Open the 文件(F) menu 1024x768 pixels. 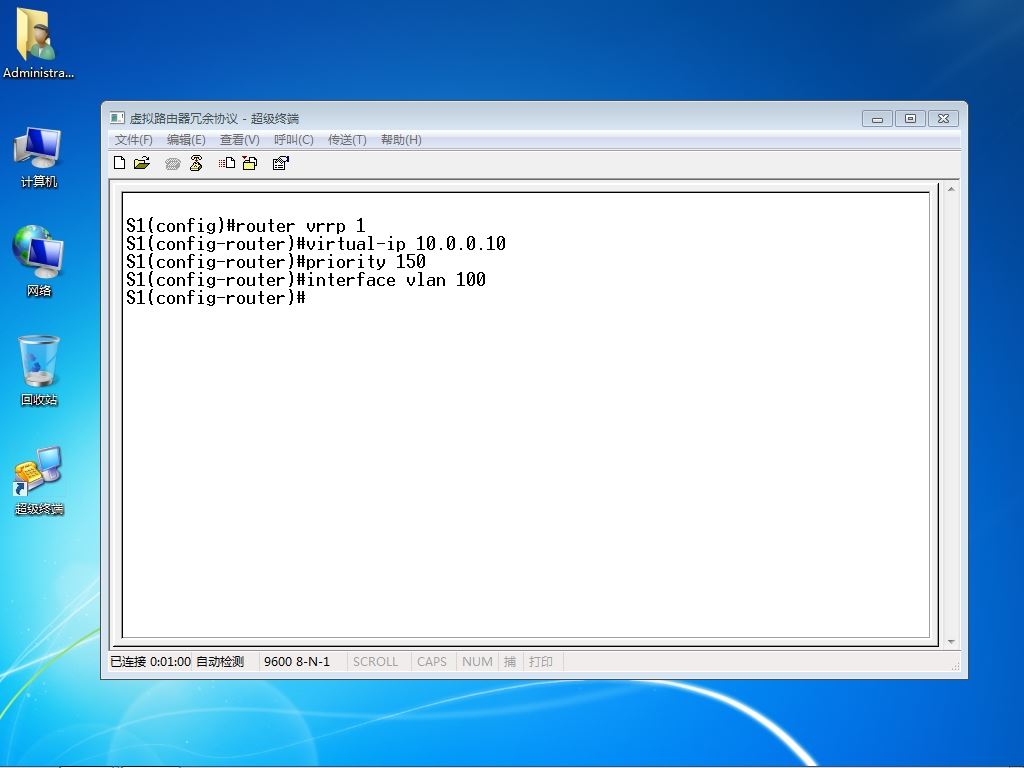coord(134,140)
